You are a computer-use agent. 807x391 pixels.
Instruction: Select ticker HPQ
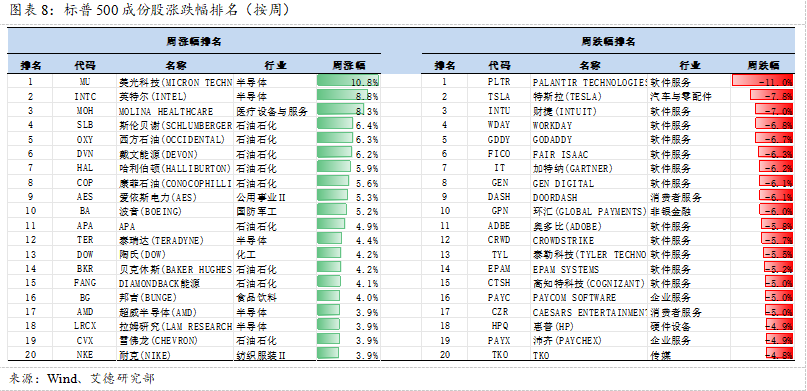(499, 326)
